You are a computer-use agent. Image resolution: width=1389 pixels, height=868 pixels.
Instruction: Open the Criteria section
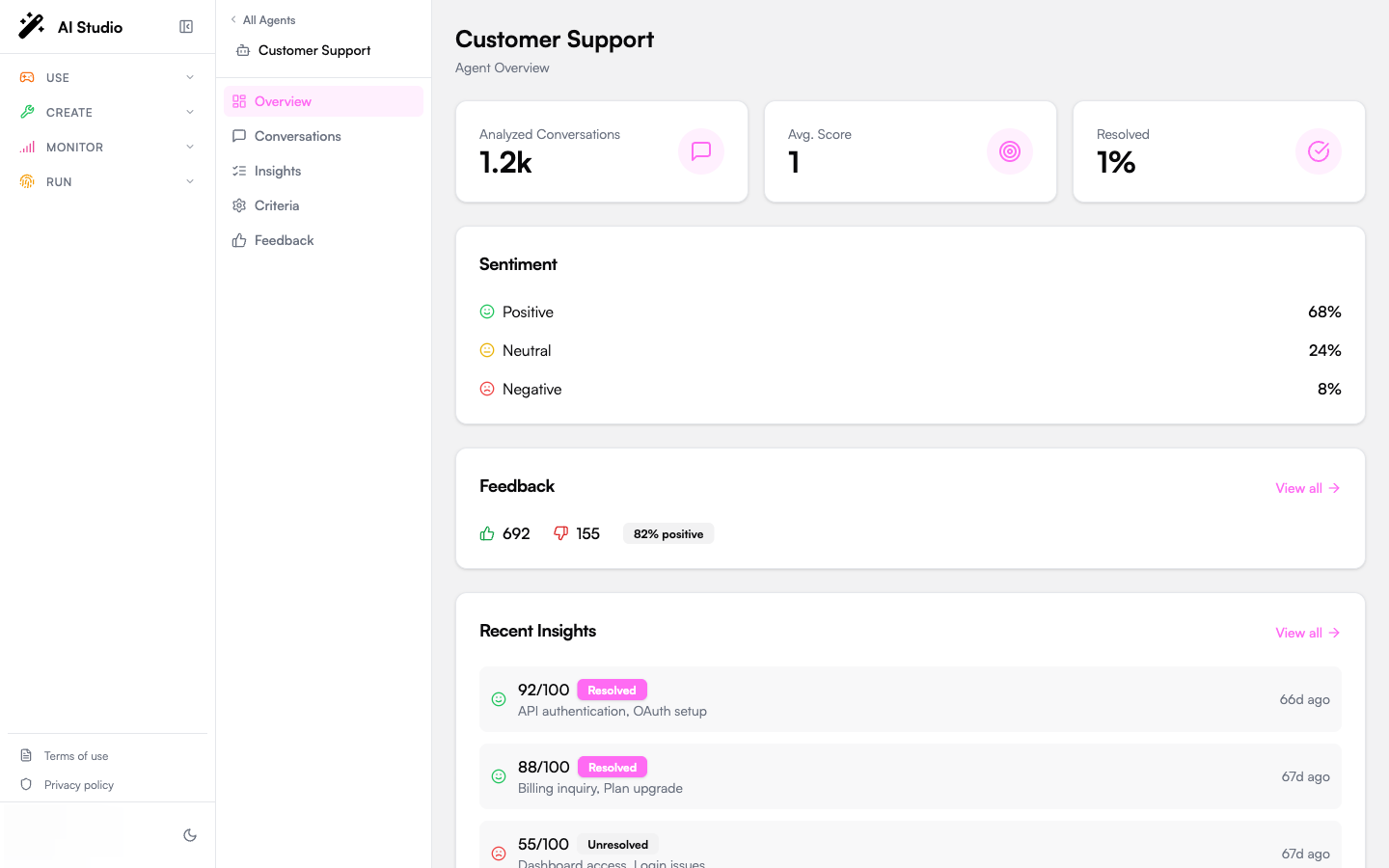pyautogui.click(x=323, y=205)
